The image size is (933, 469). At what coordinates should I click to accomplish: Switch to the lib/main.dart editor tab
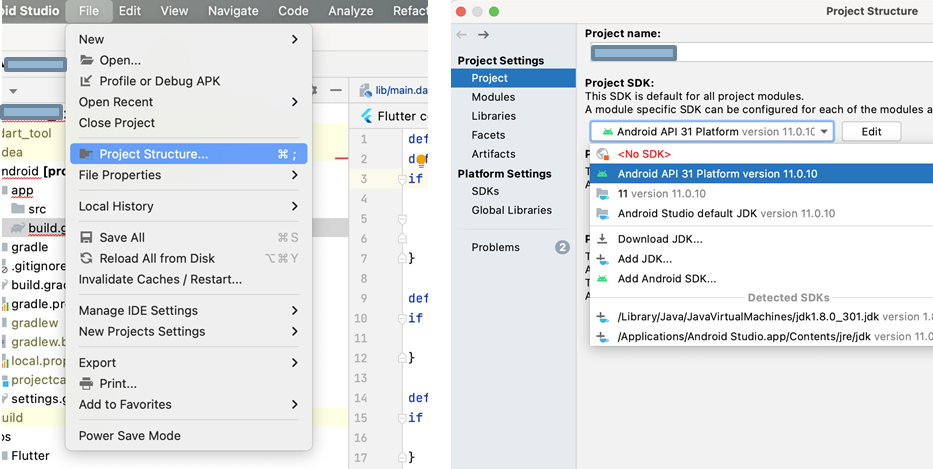pos(393,90)
